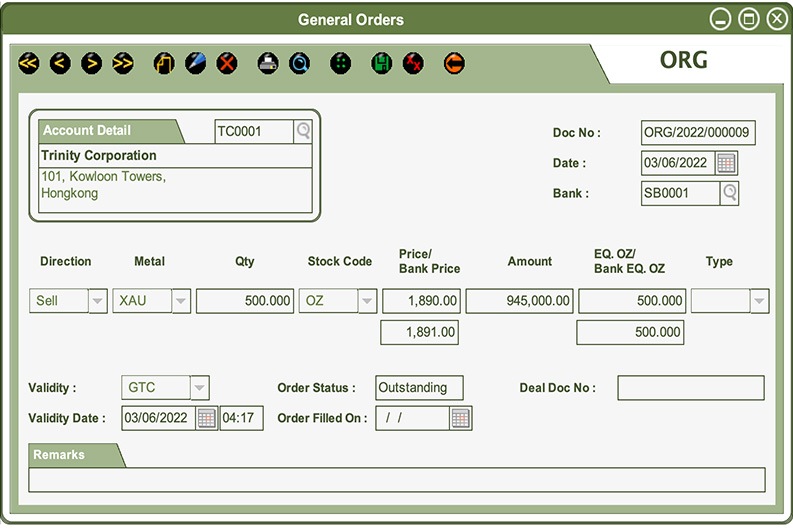This screenshot has height=529, width=793.
Task: Click the Order Filled On date field
Action: 413,418
